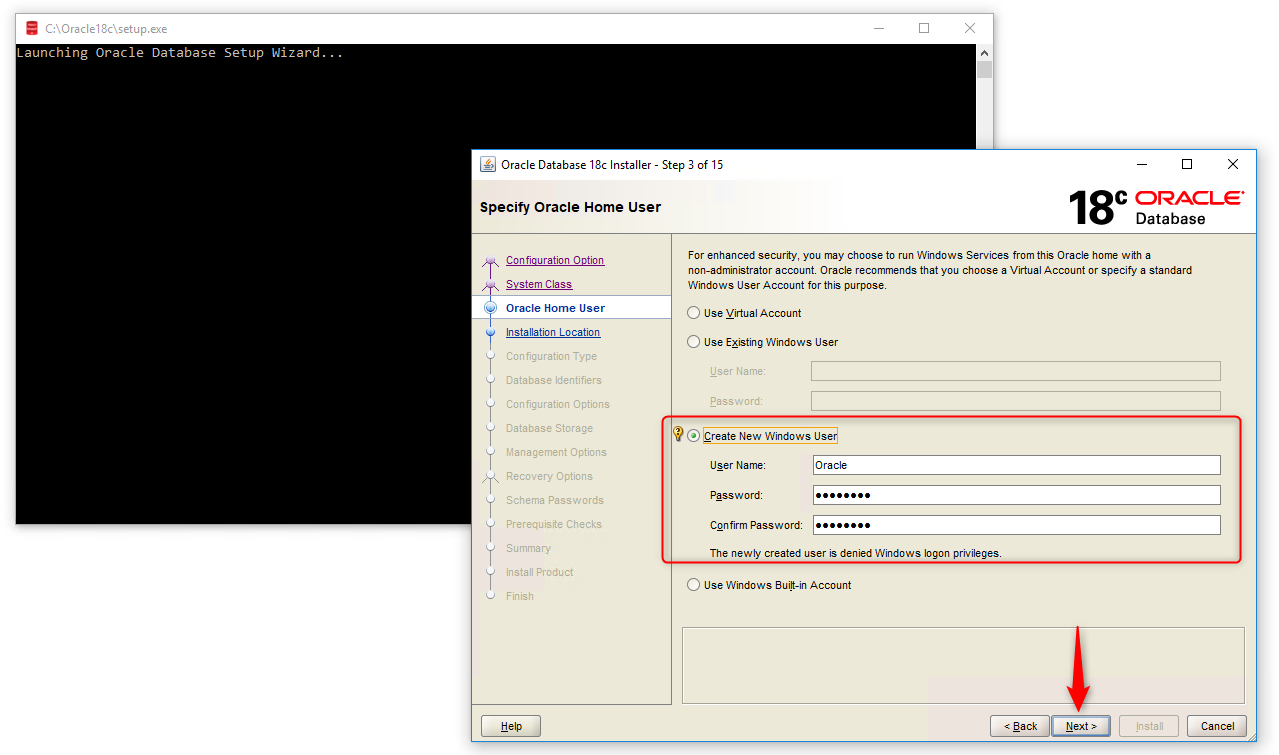Image resolution: width=1279 pixels, height=755 pixels.
Task: Click the 'Specify Oracle Home User' heading
Action: point(570,207)
